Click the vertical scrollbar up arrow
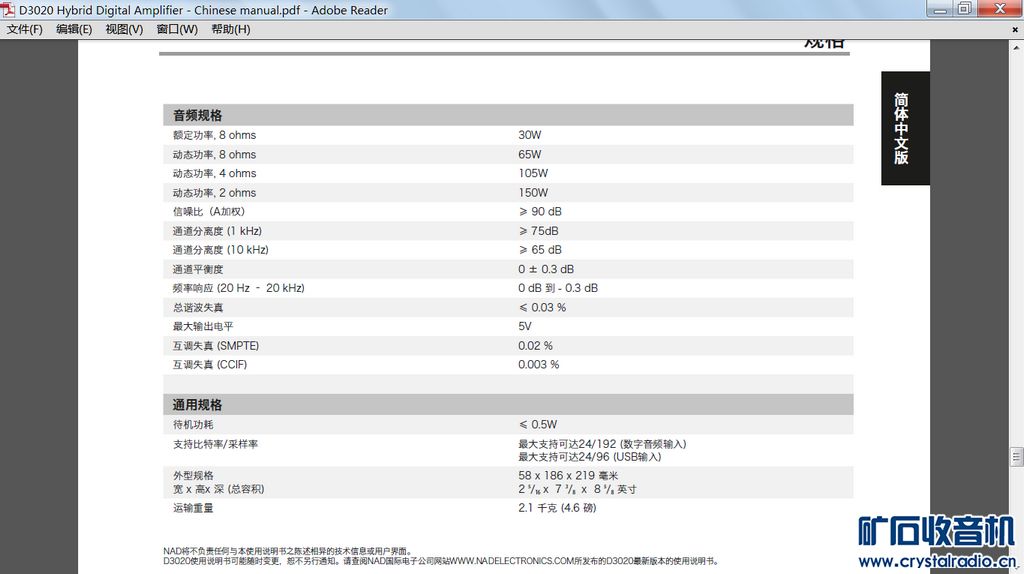The height and width of the screenshot is (574, 1024). tap(1016, 47)
